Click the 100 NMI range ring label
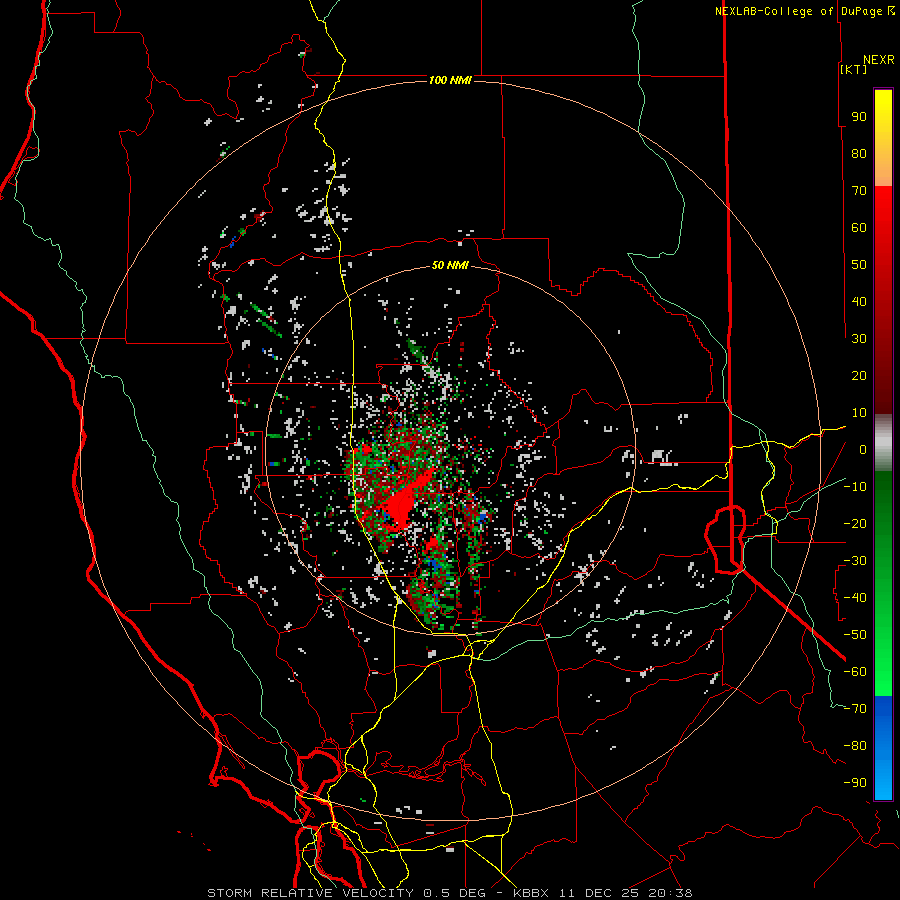This screenshot has height=900, width=900. pos(450,80)
